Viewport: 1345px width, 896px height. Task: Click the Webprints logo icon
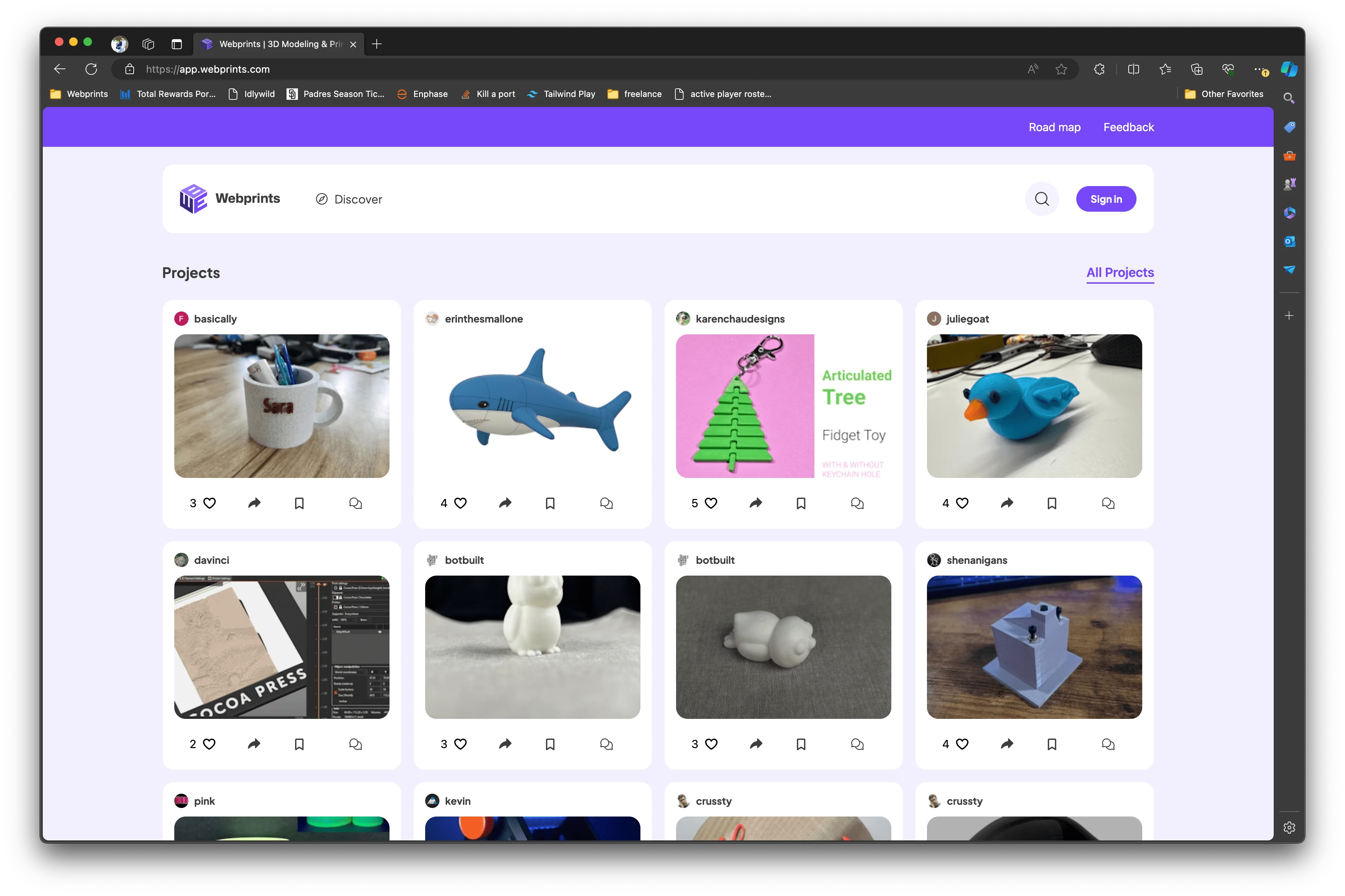193,199
